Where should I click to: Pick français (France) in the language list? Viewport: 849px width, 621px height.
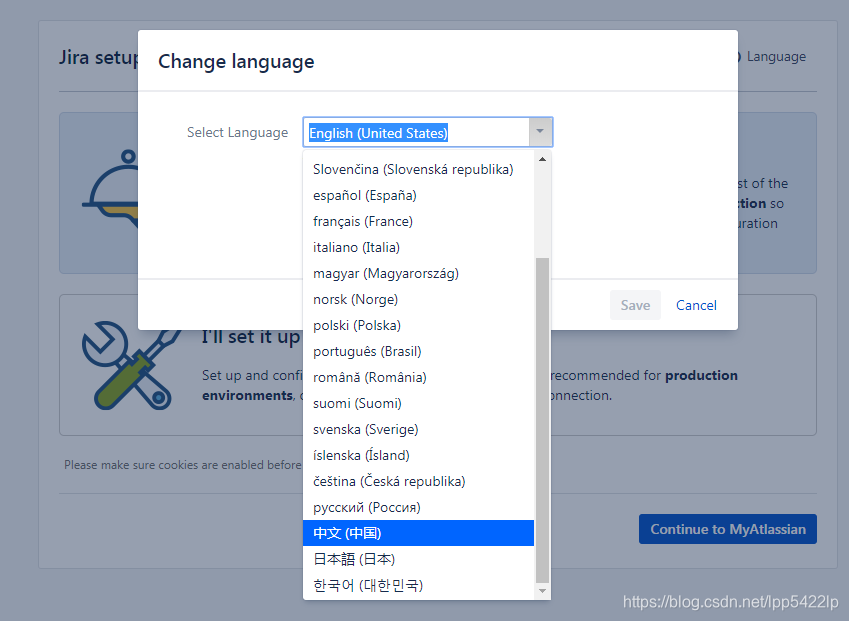(x=419, y=221)
